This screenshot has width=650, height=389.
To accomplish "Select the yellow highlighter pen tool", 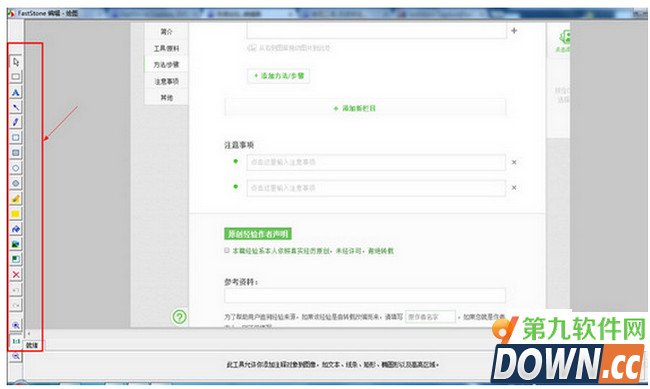I will tap(16, 199).
